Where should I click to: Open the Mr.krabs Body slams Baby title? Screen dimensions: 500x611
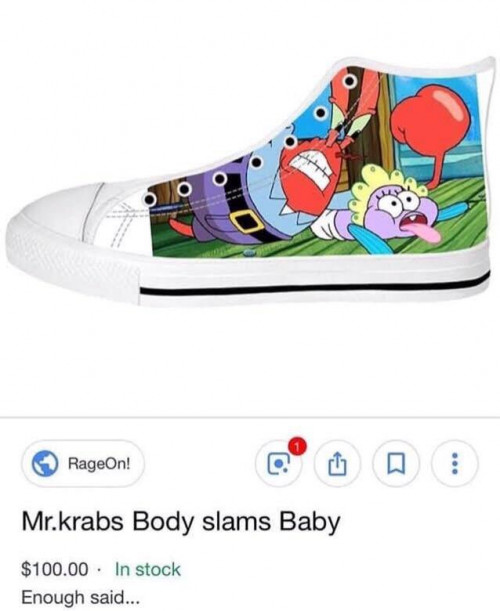pyautogui.click(x=181, y=522)
